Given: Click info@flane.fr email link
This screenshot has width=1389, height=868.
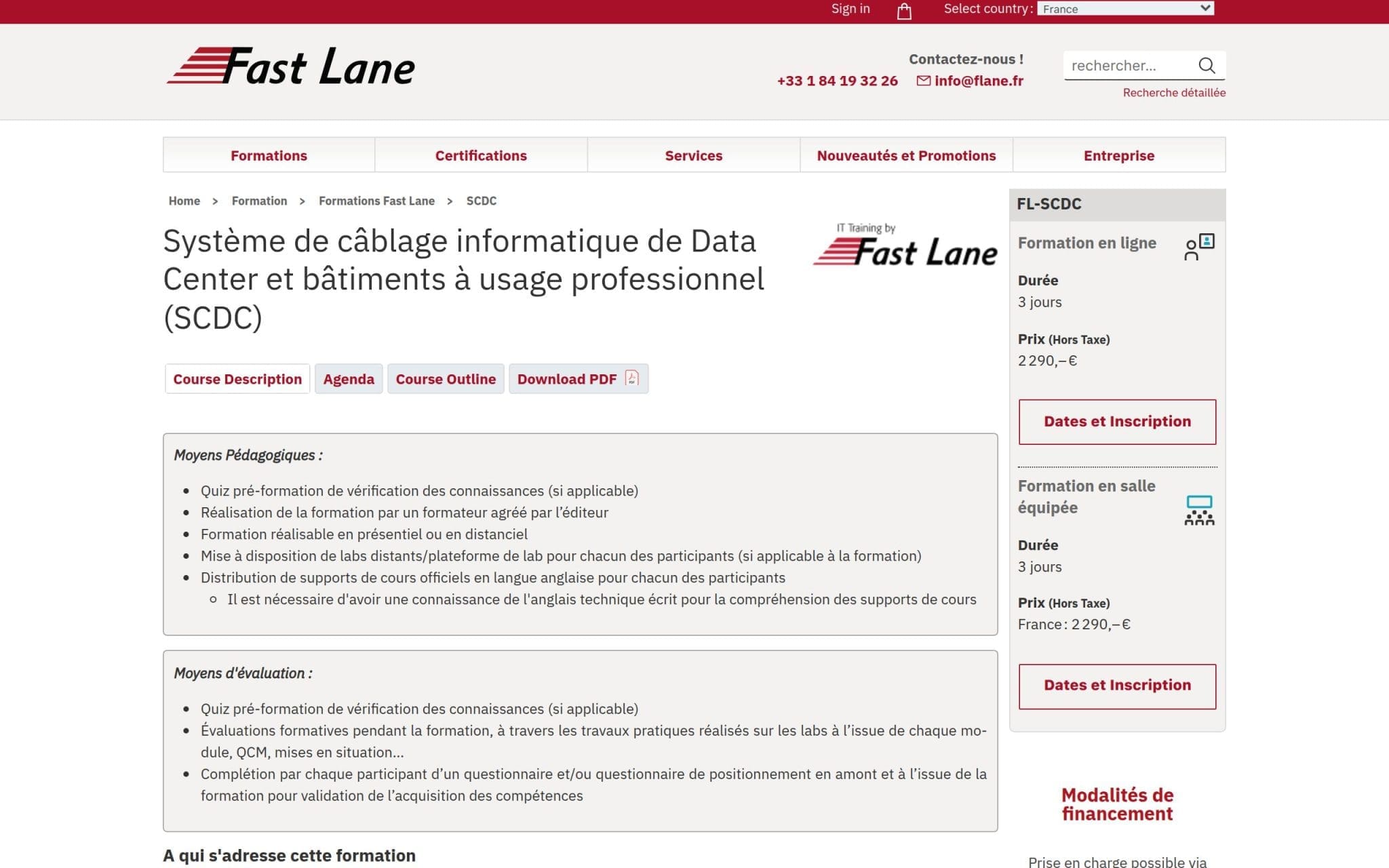Looking at the screenshot, I should pyautogui.click(x=979, y=81).
